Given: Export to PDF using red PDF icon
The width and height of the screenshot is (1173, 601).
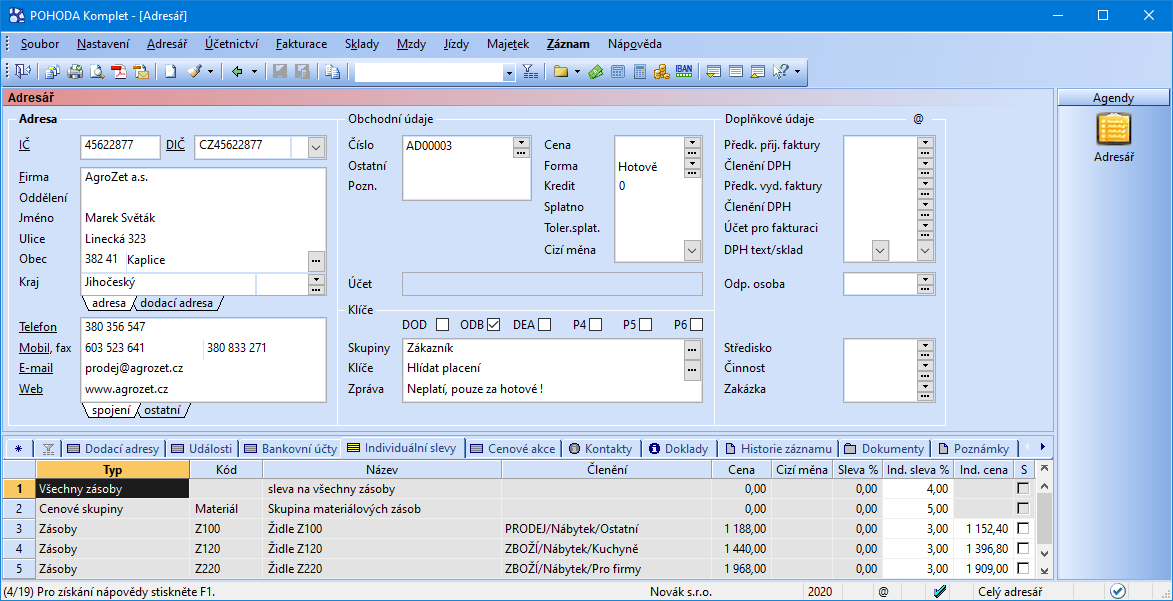Looking at the screenshot, I should [119, 71].
